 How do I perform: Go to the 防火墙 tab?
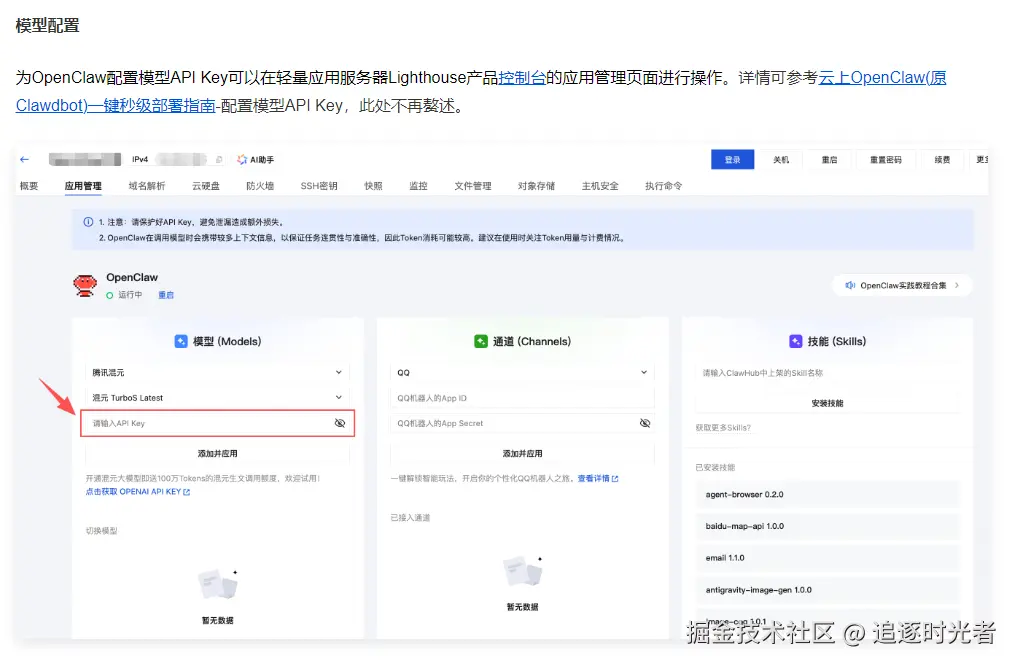point(260,186)
